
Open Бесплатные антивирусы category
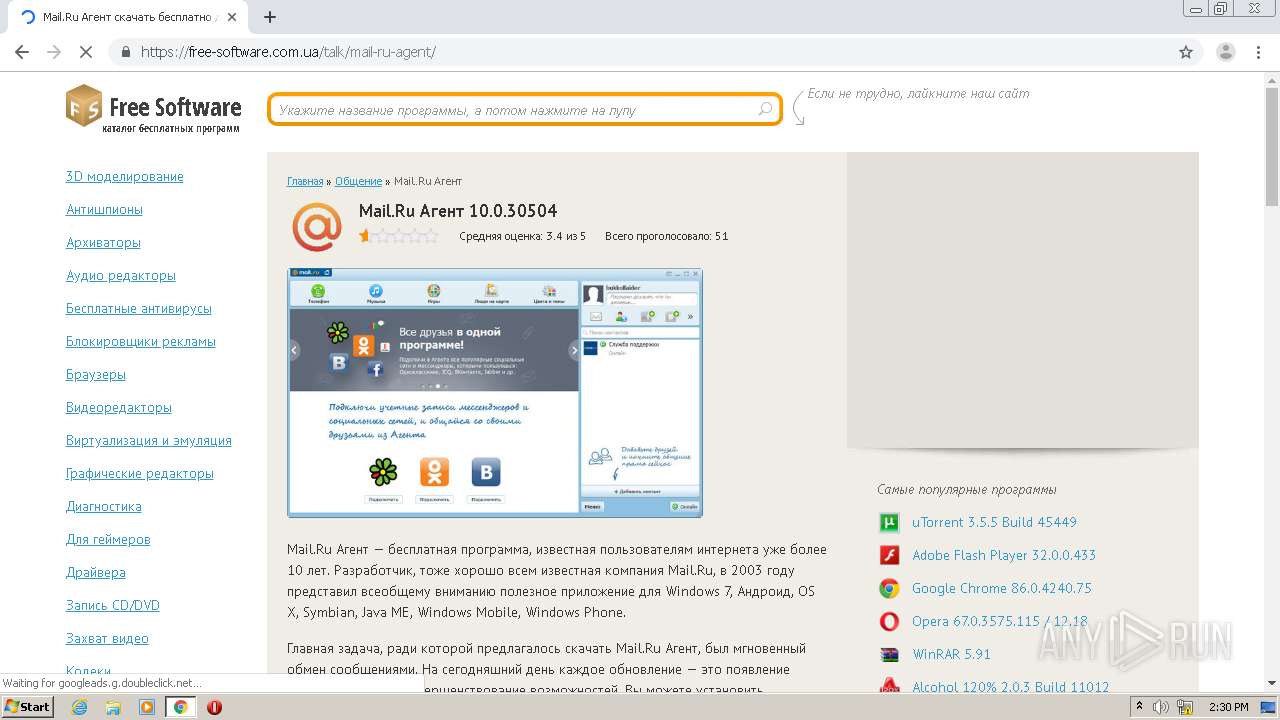point(139,308)
